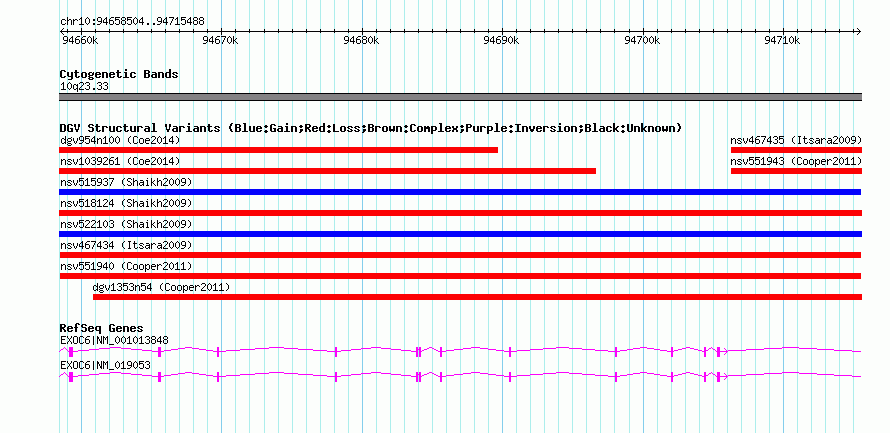Click the Cytogenetic Bands track title
The image size is (890, 433).
click(119, 74)
